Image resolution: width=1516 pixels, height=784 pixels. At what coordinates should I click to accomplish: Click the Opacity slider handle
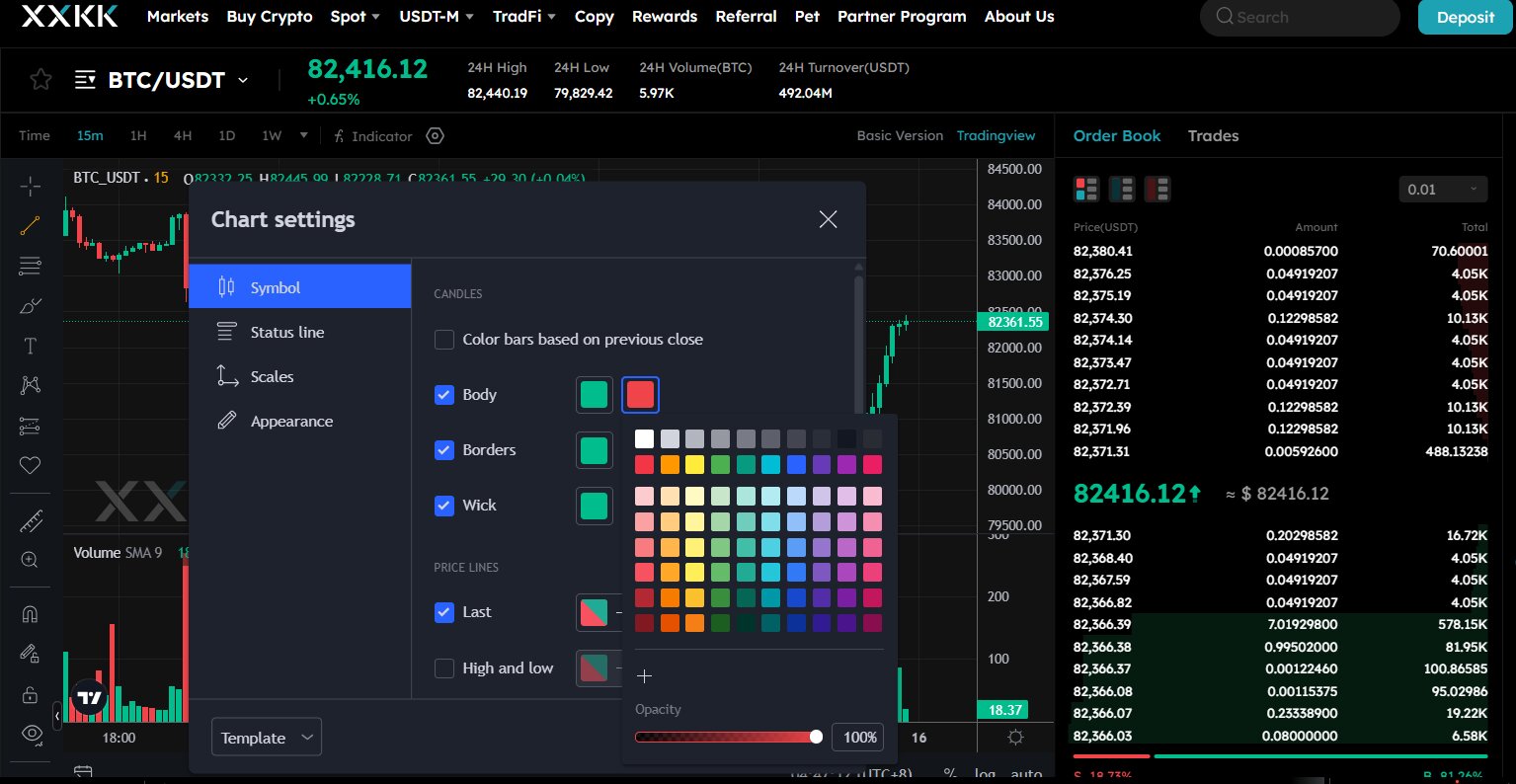[816, 737]
